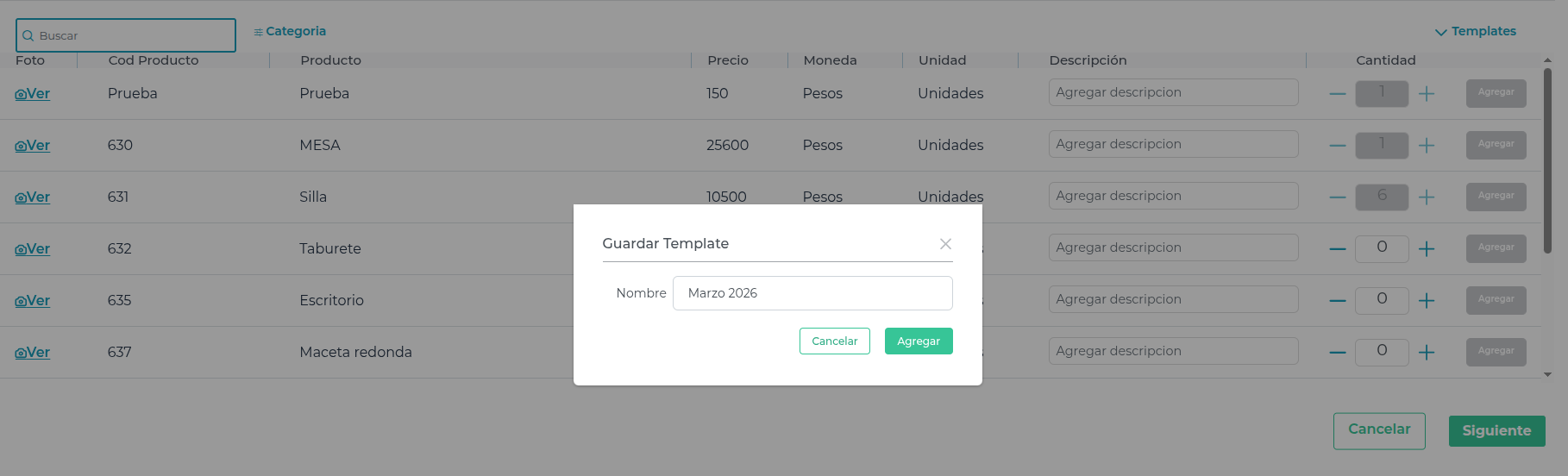This screenshot has width=1568, height=476.
Task: Open the Categoria filter
Action: 290,32
